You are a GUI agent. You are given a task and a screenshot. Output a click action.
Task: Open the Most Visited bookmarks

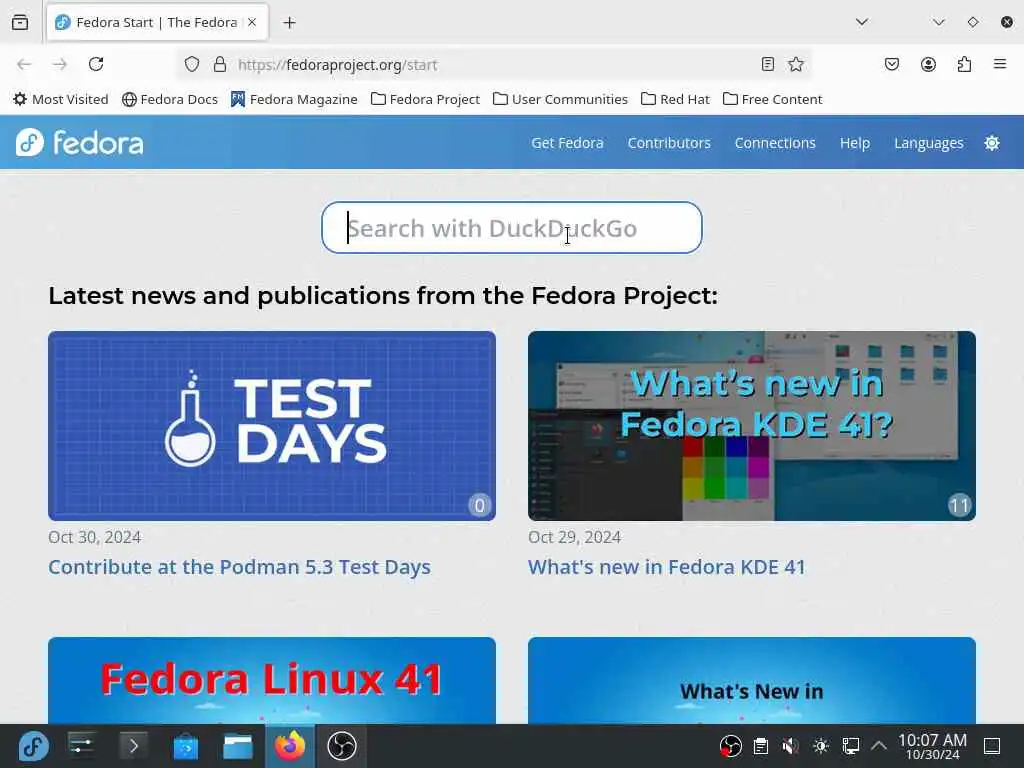[61, 99]
